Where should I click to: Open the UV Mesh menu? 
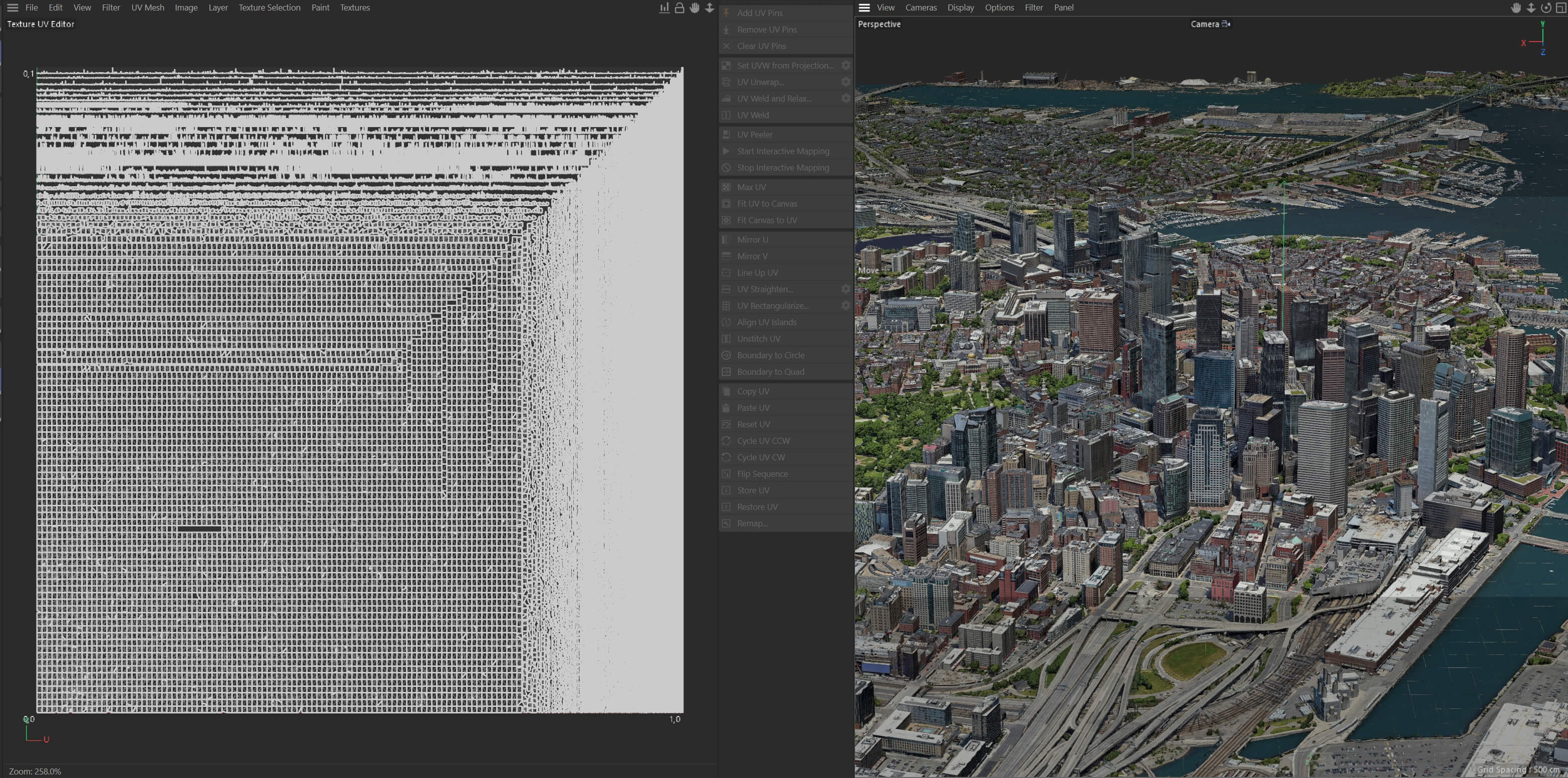pos(148,8)
